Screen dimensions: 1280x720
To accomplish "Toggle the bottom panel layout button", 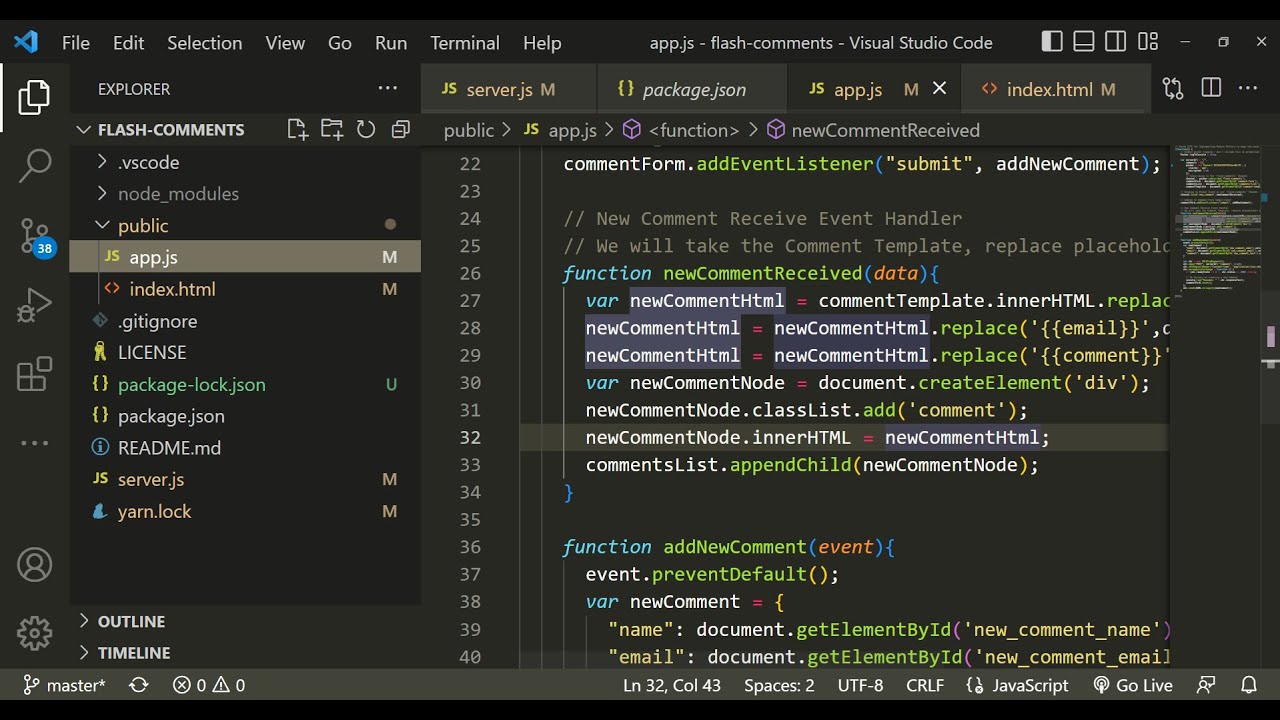I will pos(1084,42).
